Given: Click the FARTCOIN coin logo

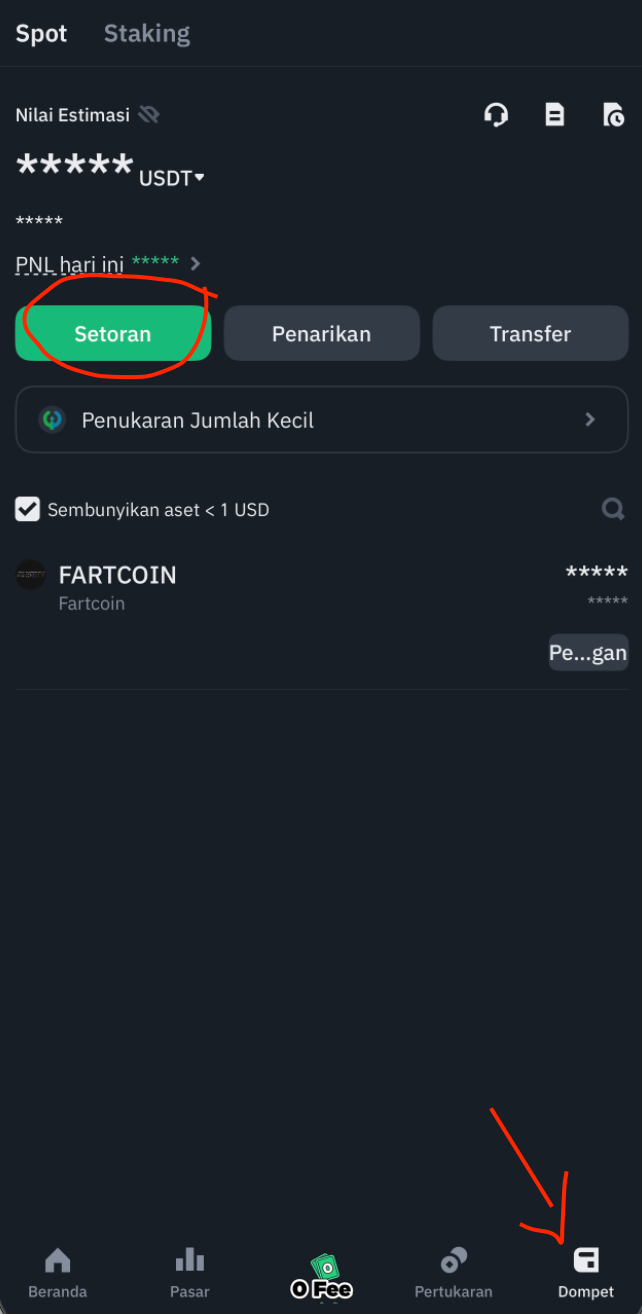Looking at the screenshot, I should click(x=31, y=575).
